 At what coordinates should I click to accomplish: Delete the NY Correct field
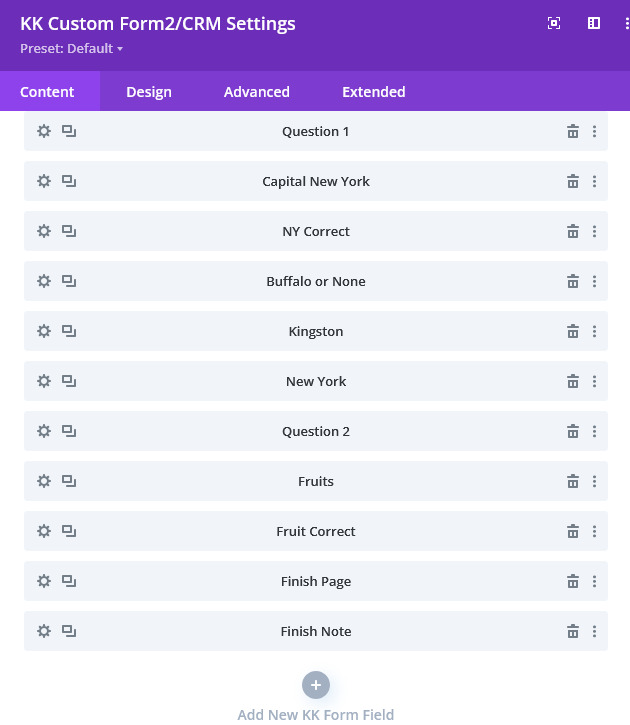(x=573, y=231)
